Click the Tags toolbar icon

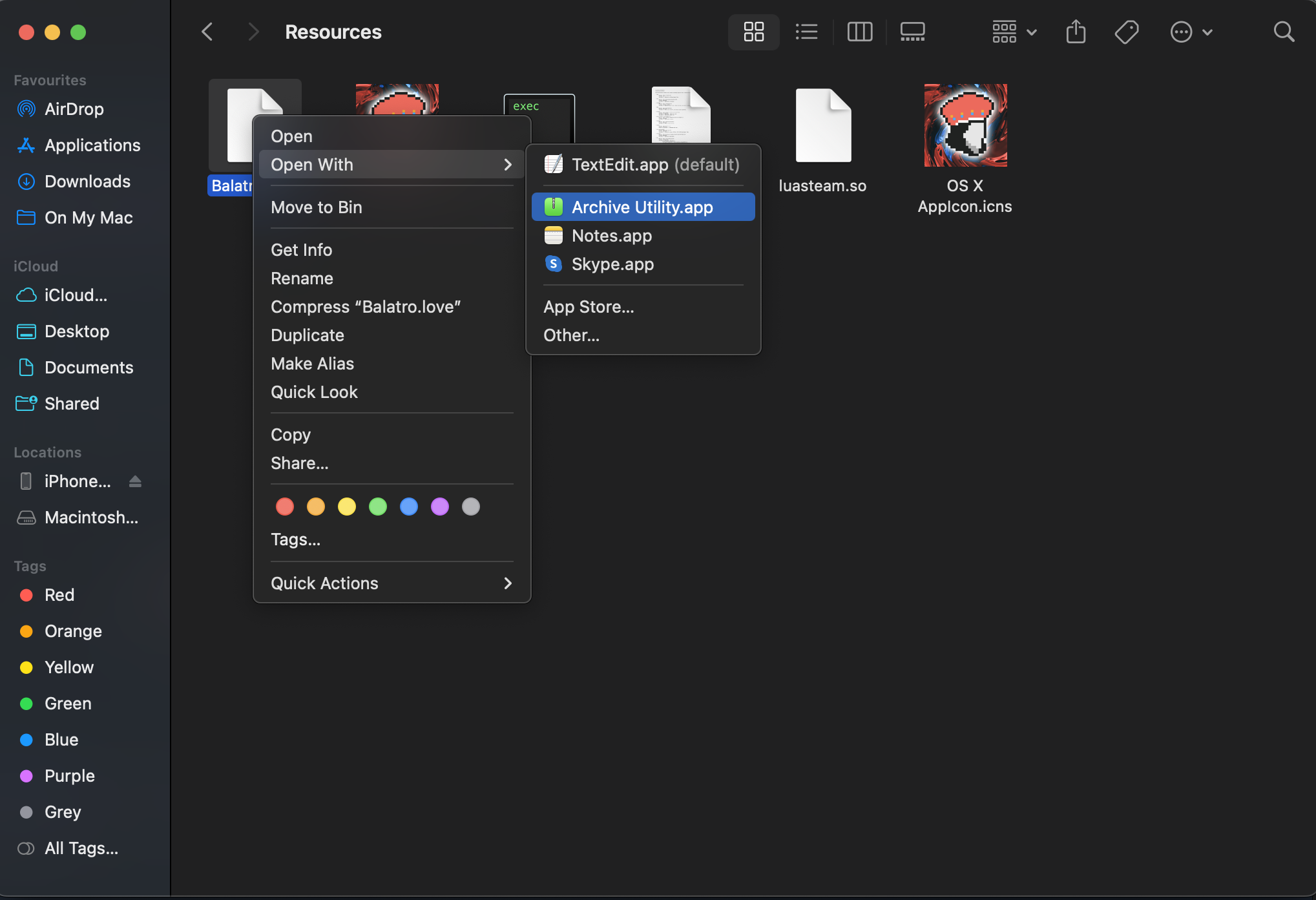1127,32
